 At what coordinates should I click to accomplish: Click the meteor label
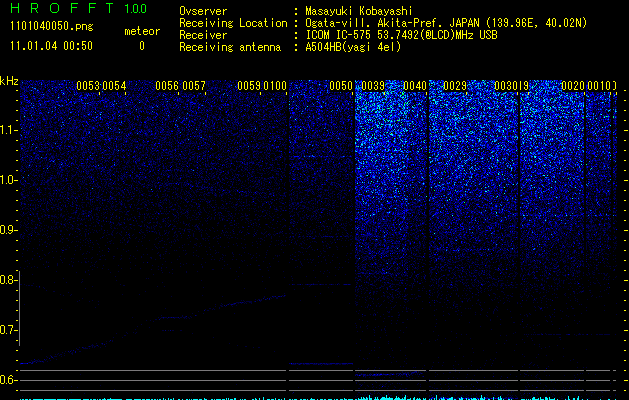(142, 31)
